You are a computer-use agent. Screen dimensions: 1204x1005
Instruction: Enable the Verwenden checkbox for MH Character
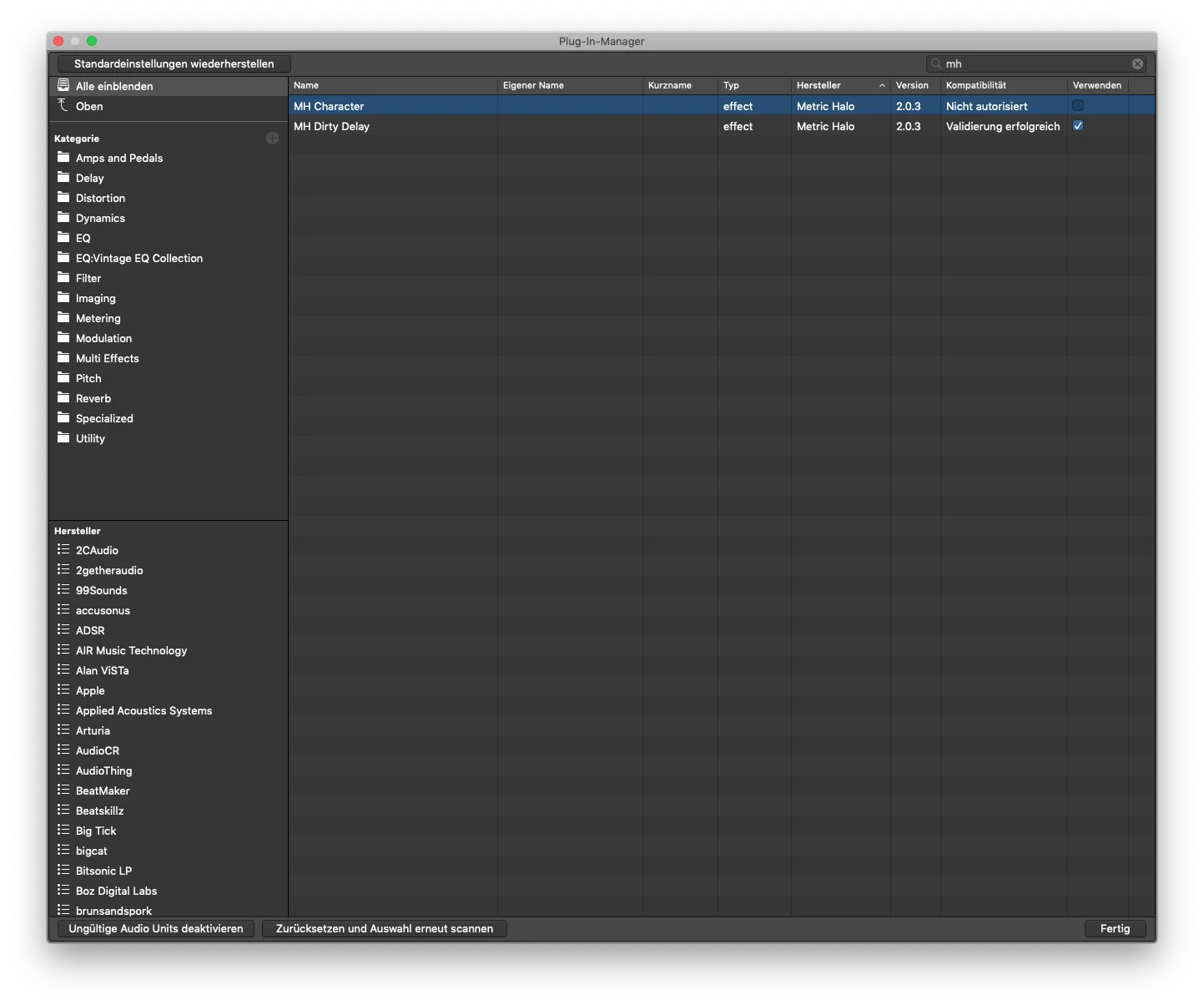point(1078,106)
